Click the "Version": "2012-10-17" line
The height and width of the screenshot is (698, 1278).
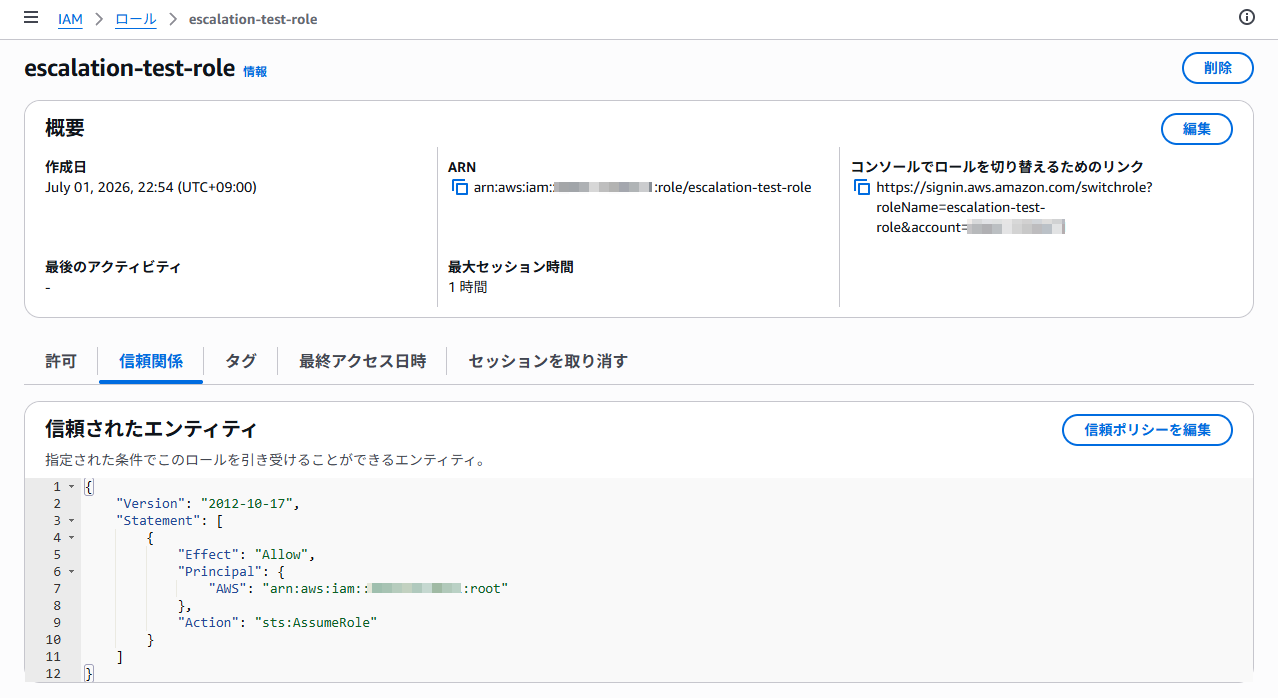click(x=208, y=504)
